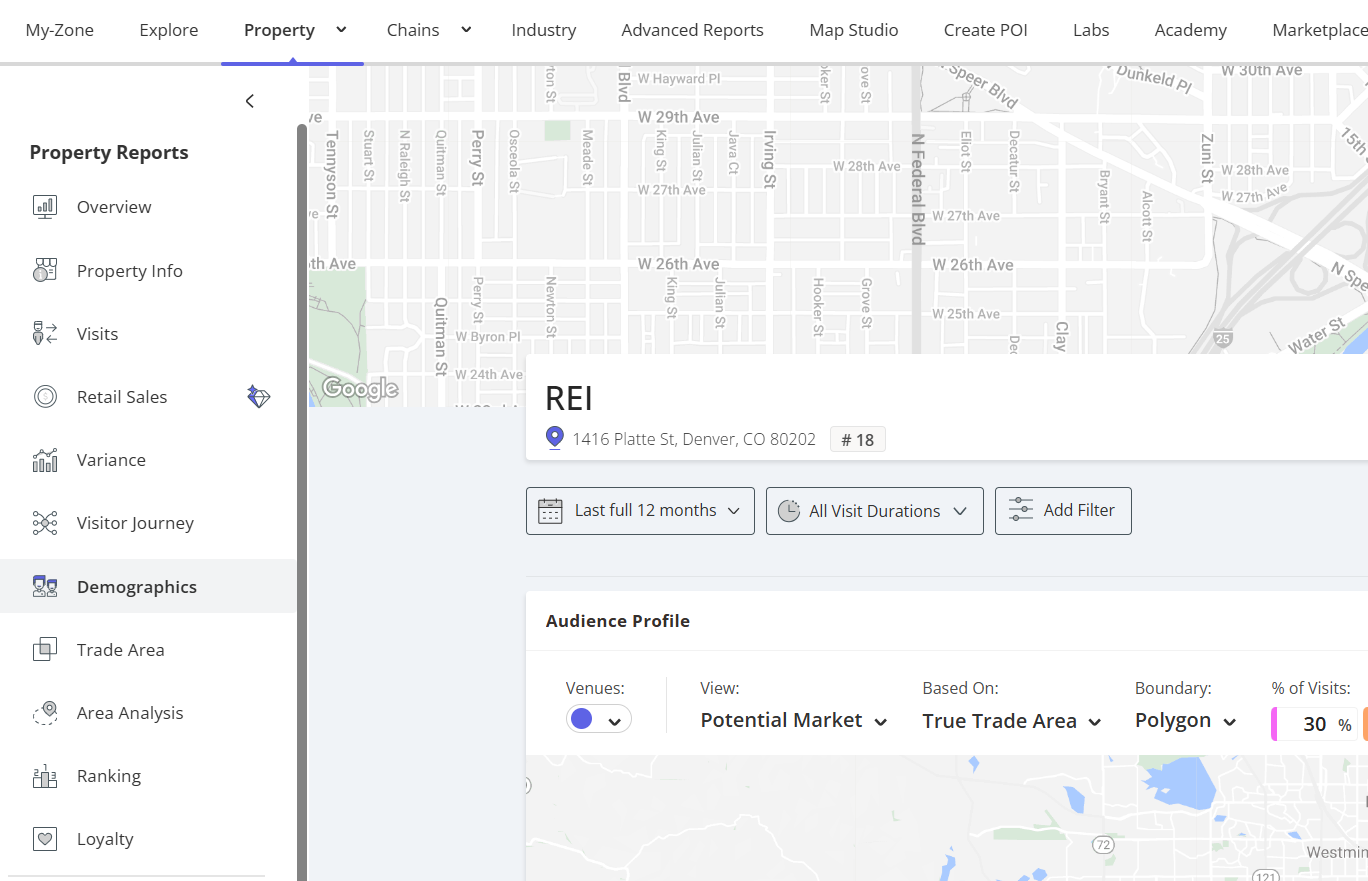Image resolution: width=1368 pixels, height=881 pixels.
Task: Click the # 18 ranking badge
Action: [858, 439]
